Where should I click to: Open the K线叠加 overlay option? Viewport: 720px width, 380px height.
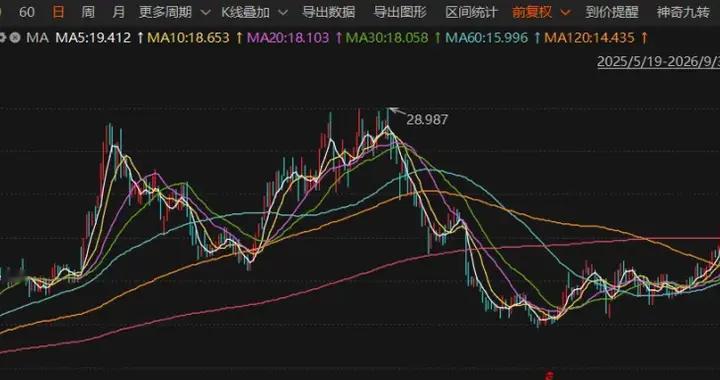[246, 12]
